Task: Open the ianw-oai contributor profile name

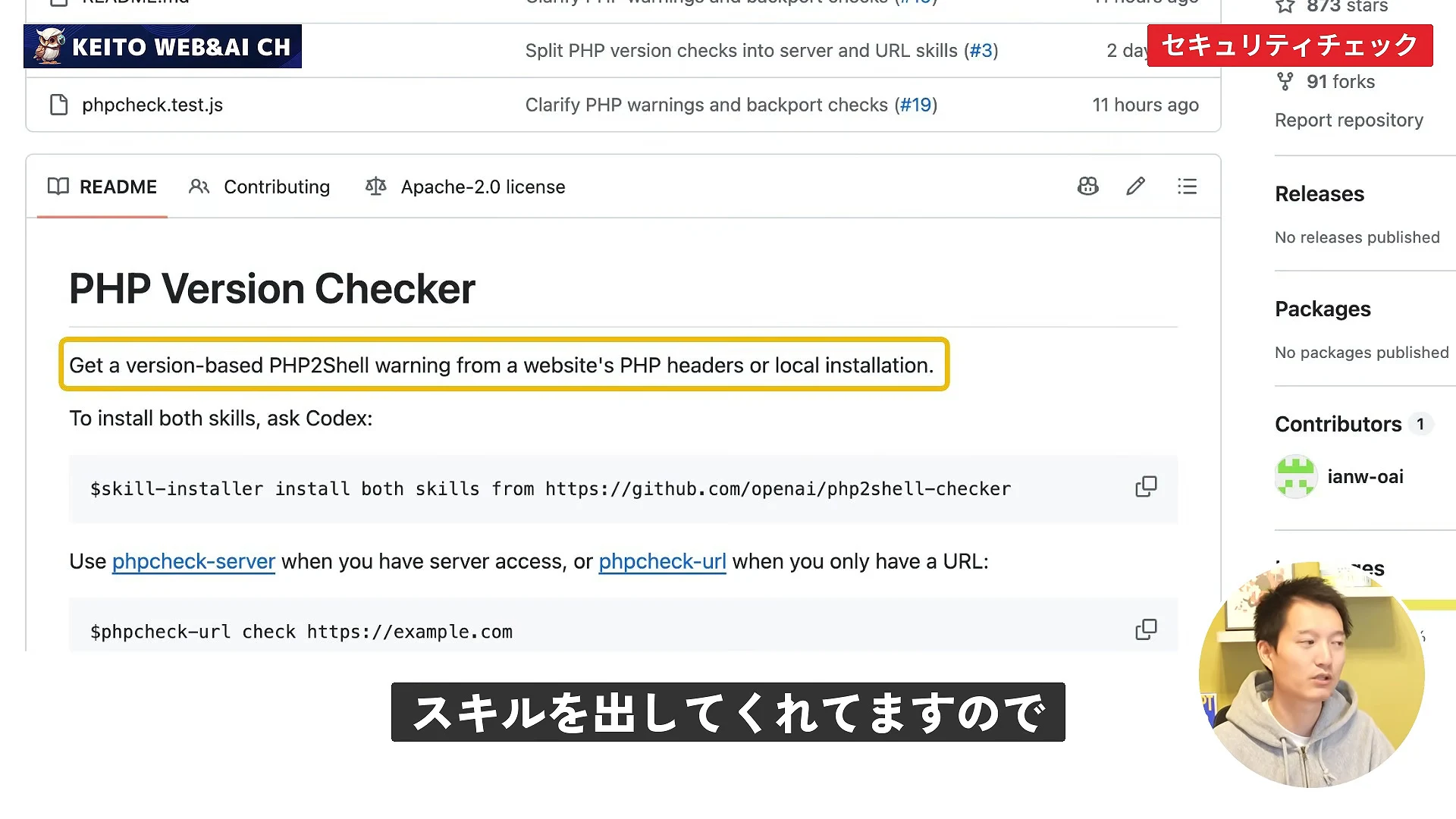Action: pos(1365,476)
